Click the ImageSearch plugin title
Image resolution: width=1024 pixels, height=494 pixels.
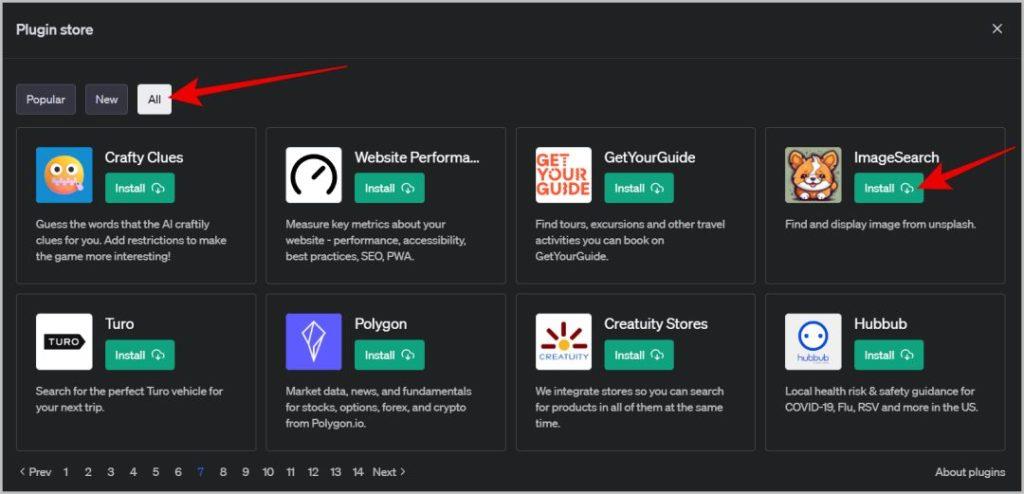click(897, 157)
